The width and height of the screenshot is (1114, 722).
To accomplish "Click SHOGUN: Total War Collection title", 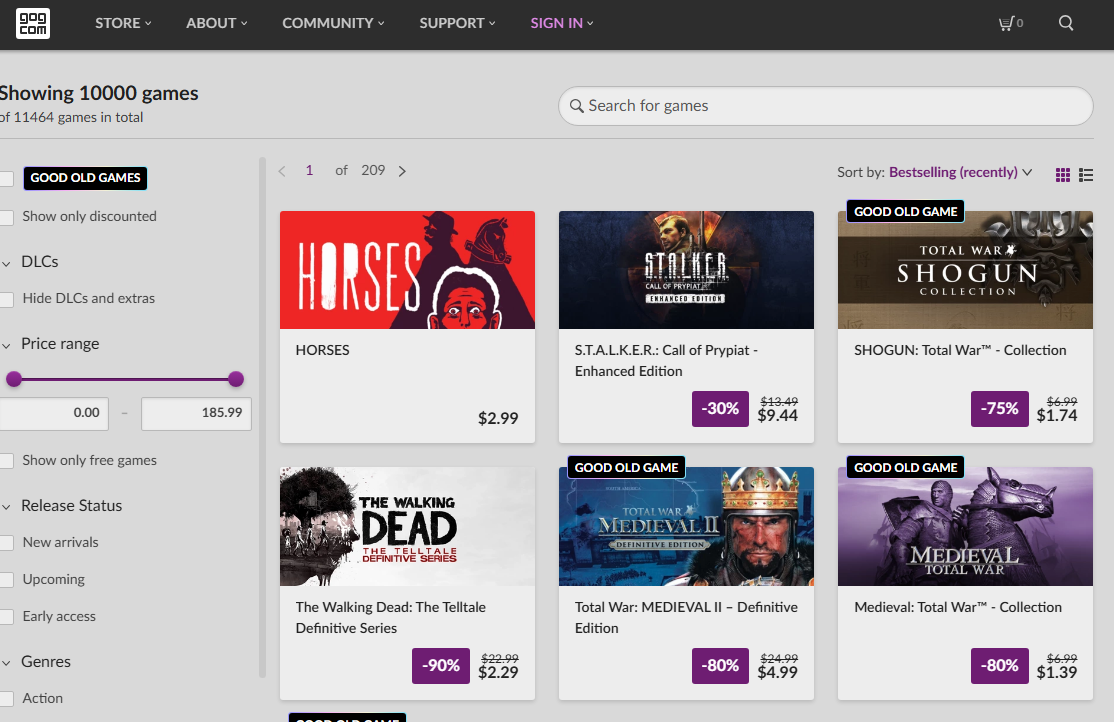I will tap(960, 350).
